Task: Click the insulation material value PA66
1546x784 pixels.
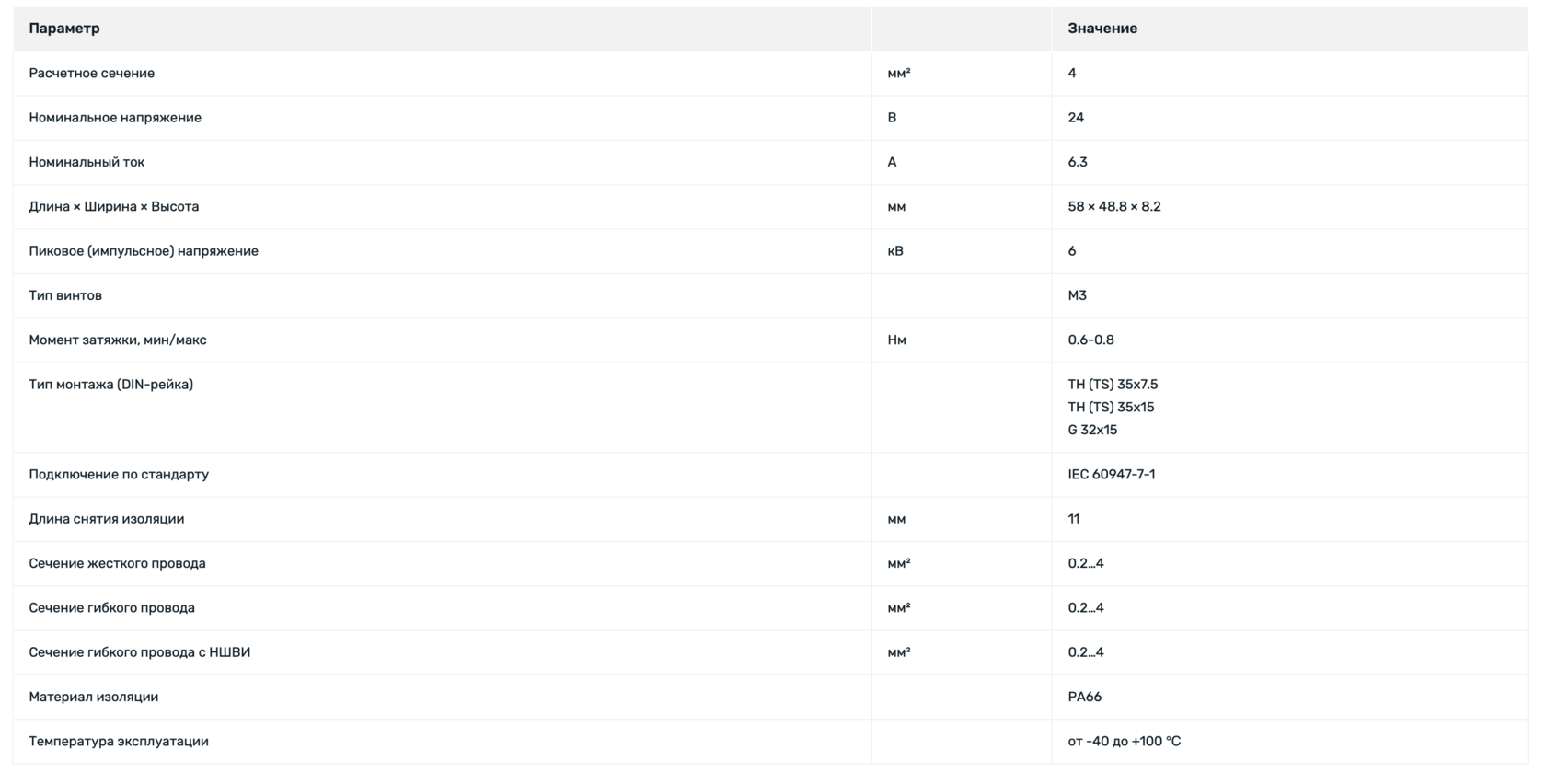Action: pyautogui.click(x=1084, y=697)
